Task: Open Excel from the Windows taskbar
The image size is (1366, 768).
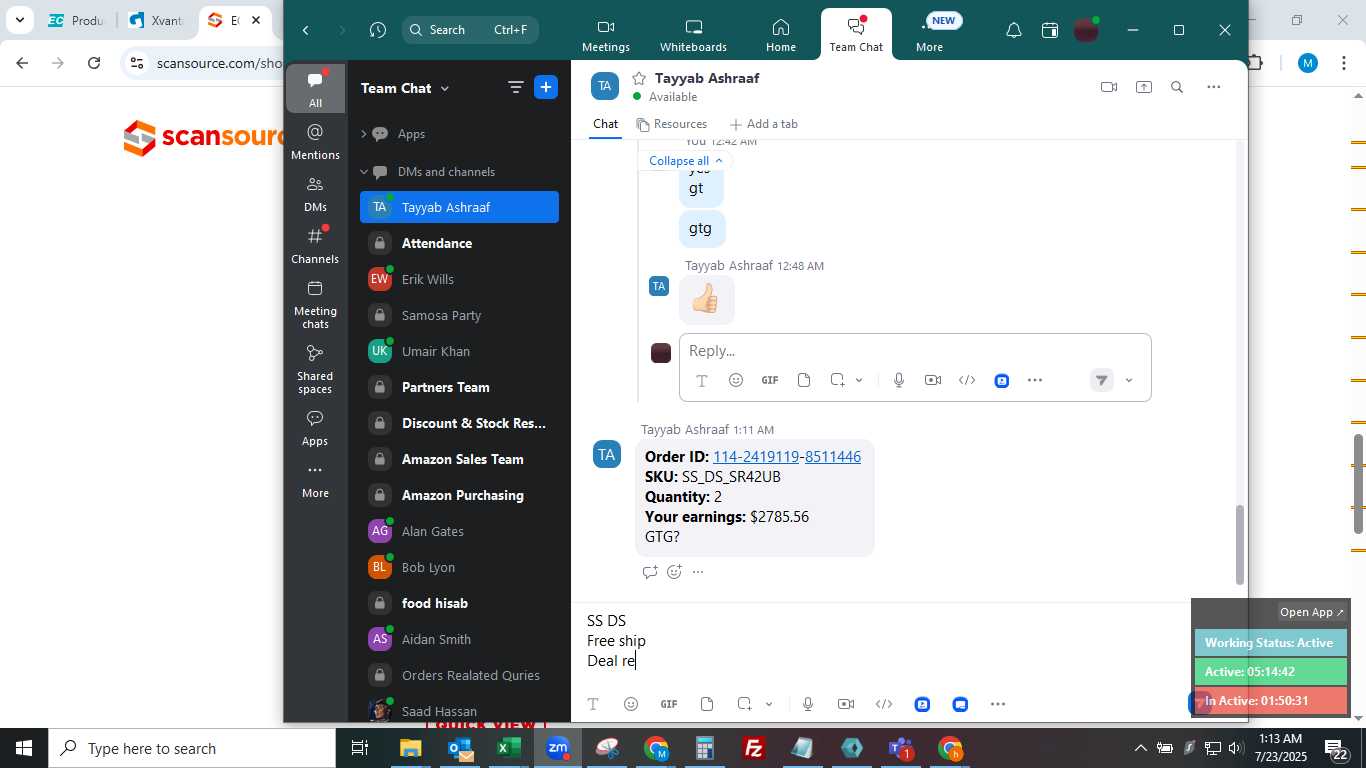Action: coord(509,748)
